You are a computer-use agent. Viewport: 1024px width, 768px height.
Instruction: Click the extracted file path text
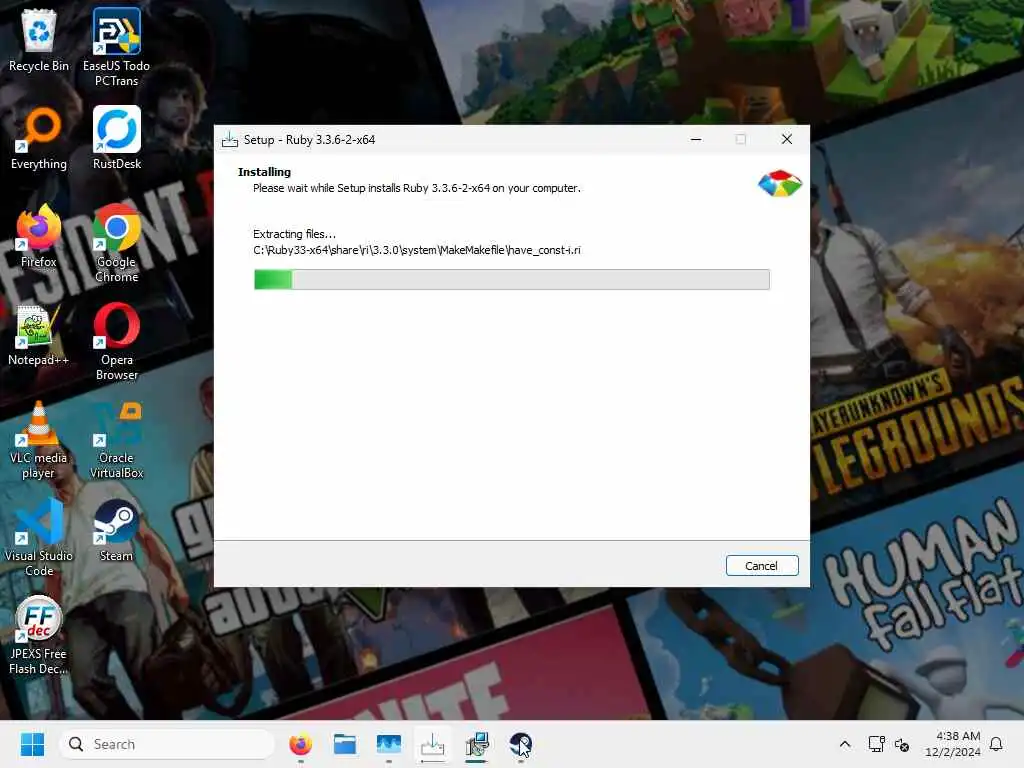(417, 250)
